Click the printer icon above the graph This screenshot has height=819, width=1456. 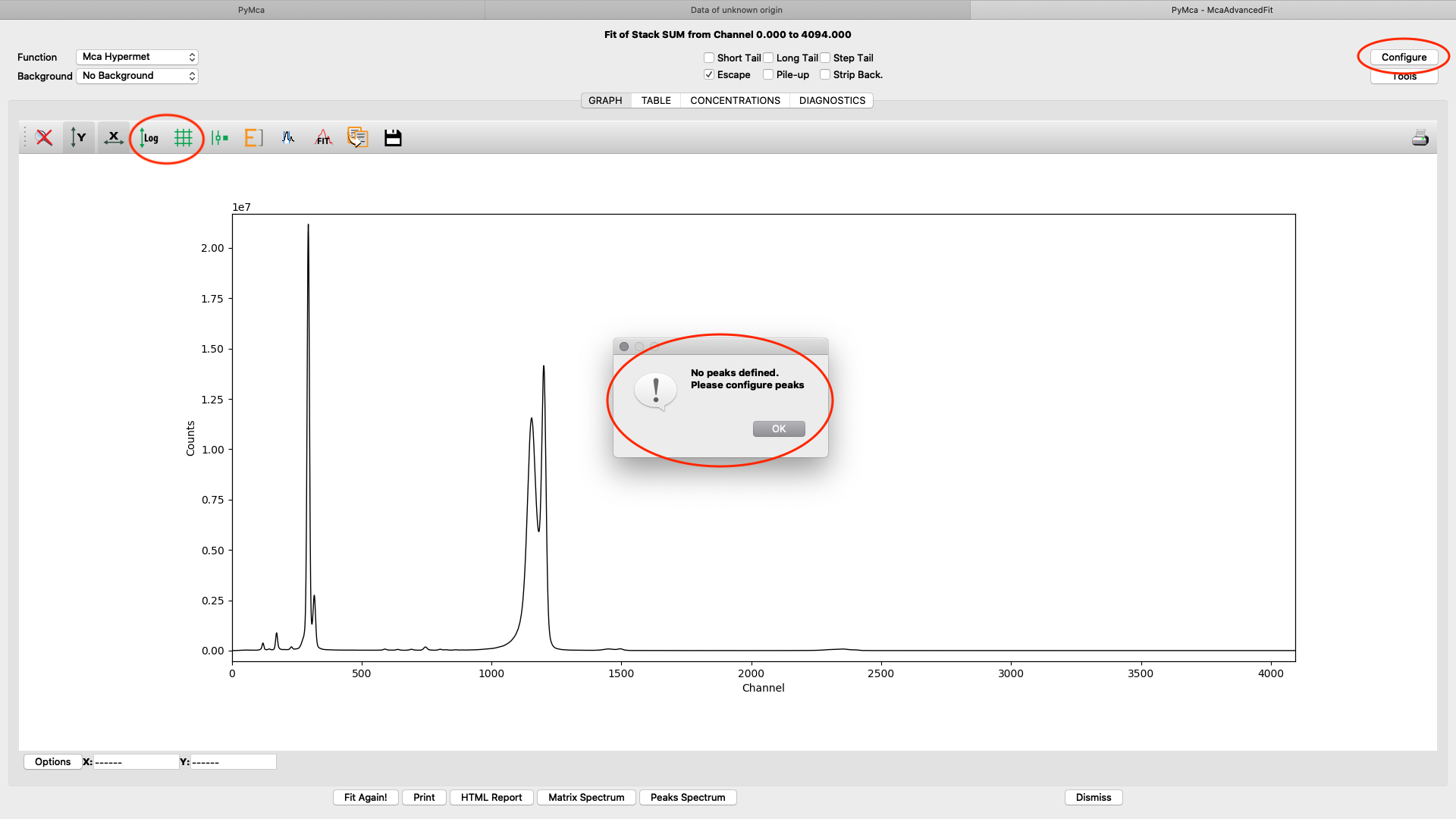pos(1420,137)
